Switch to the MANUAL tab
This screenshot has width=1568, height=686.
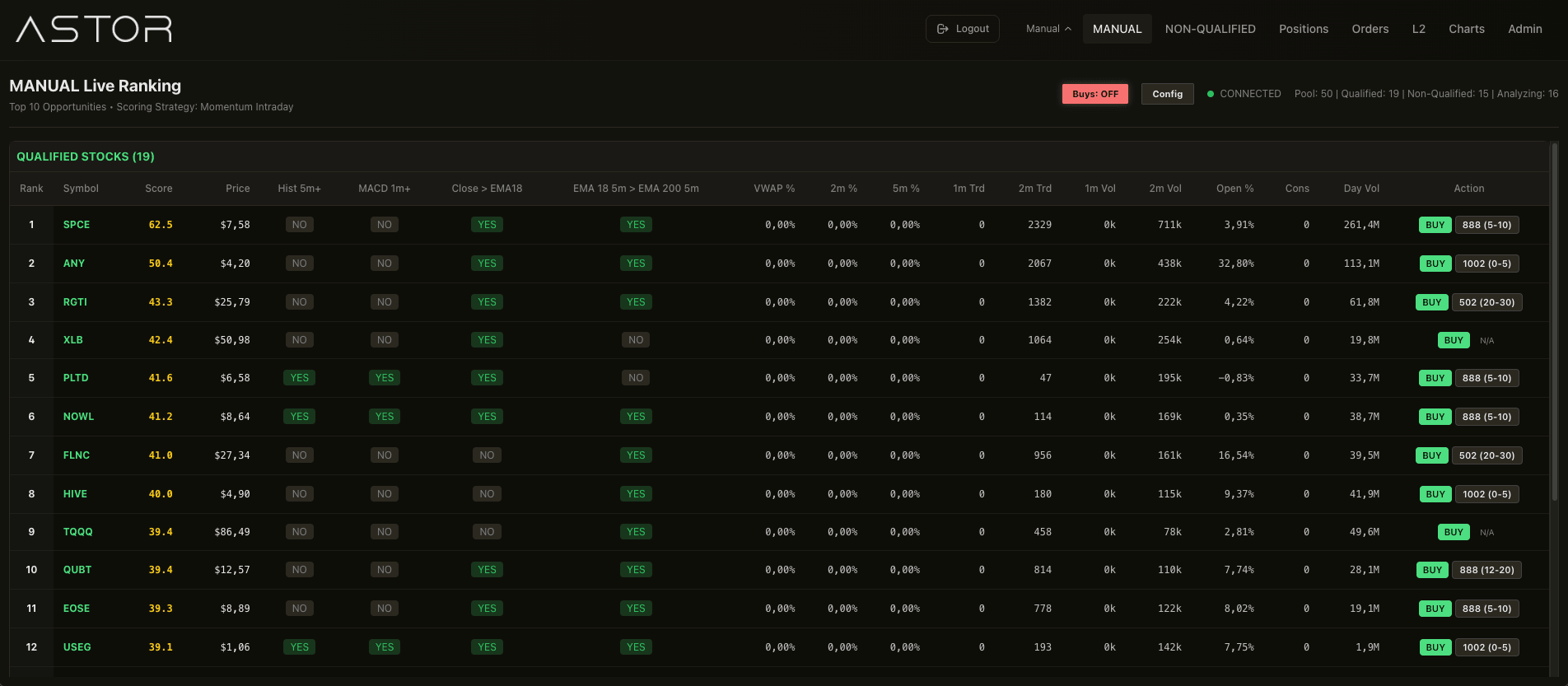1117,29
